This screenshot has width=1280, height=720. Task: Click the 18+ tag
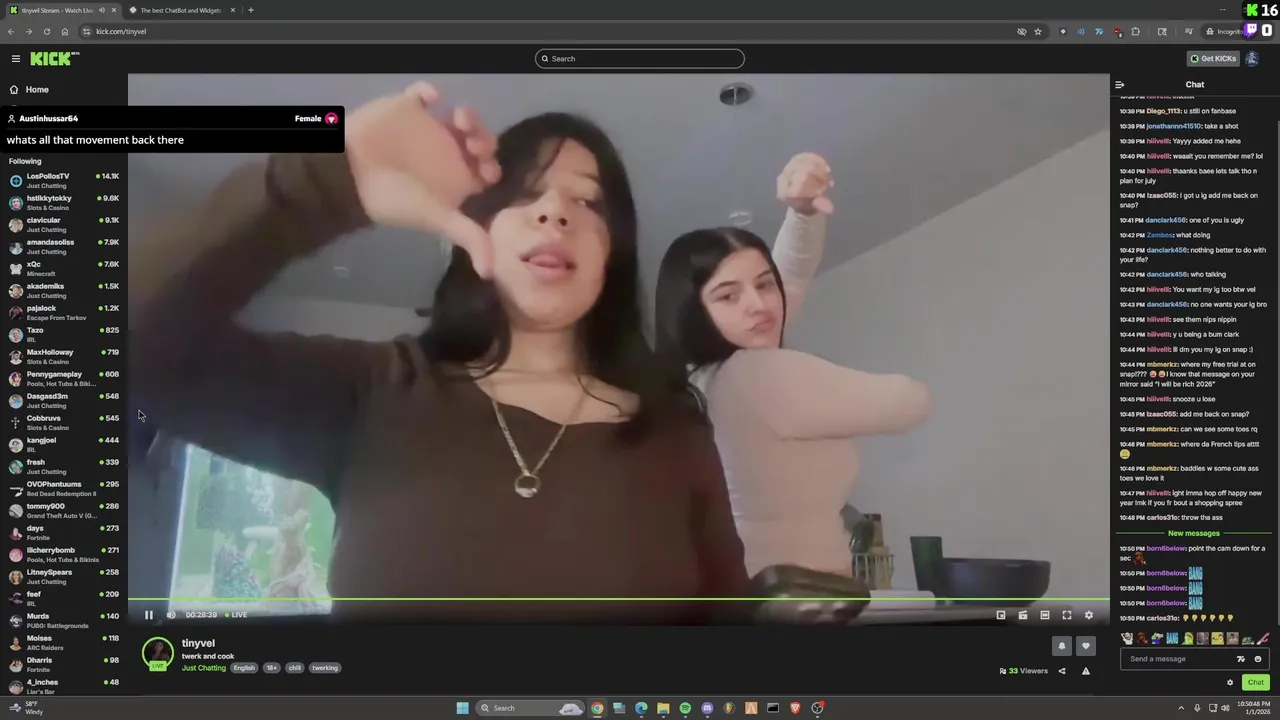(271, 668)
